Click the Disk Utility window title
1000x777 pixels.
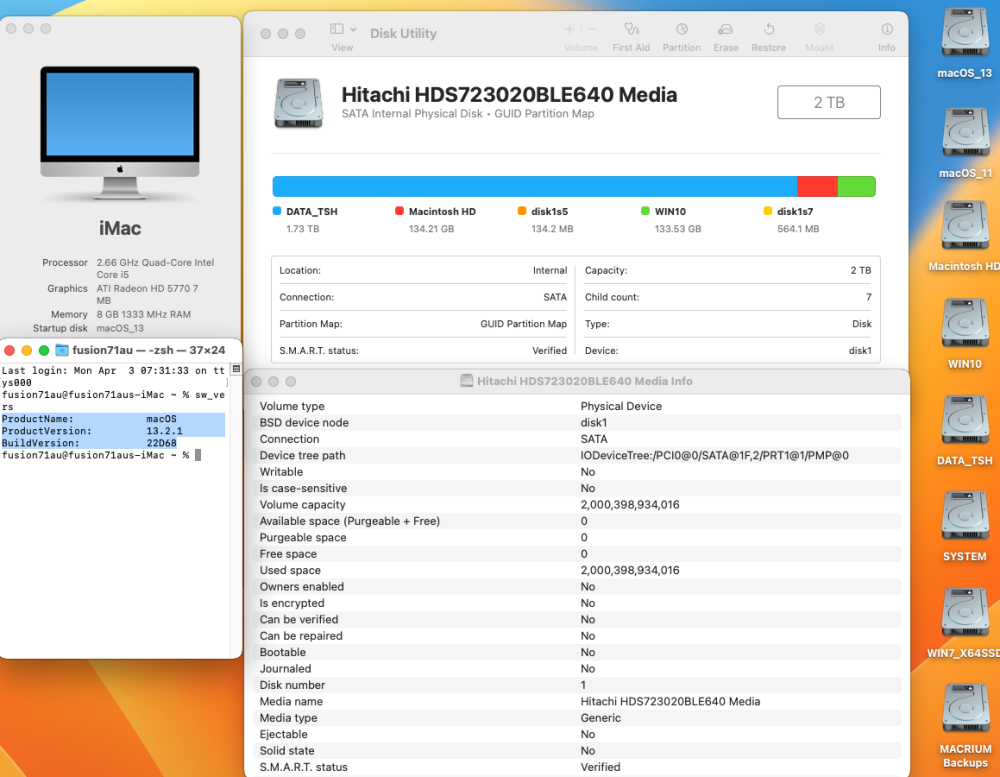pyautogui.click(x=404, y=33)
